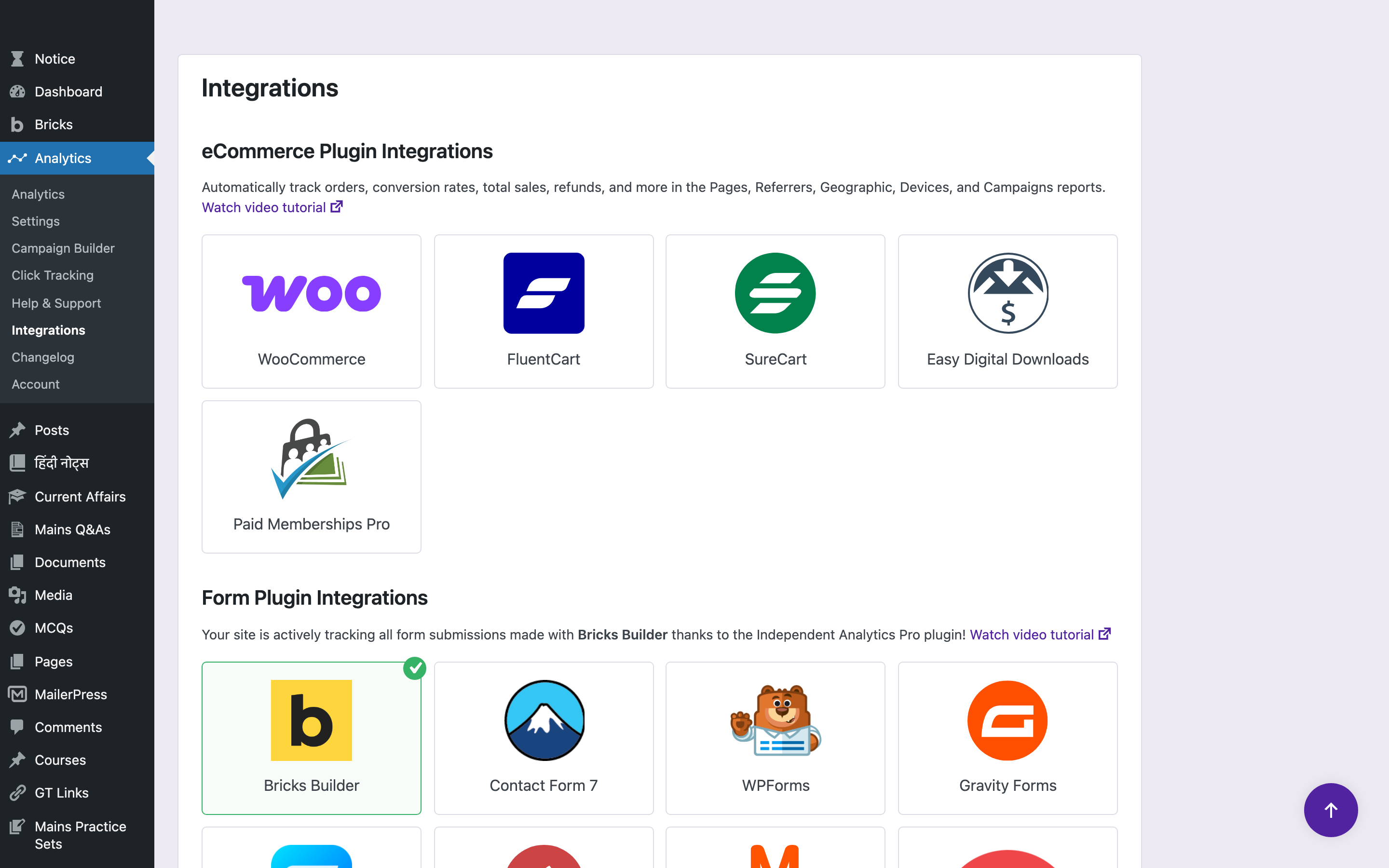Select the Integrations submenu item
Image resolution: width=1389 pixels, height=868 pixels.
coord(48,330)
